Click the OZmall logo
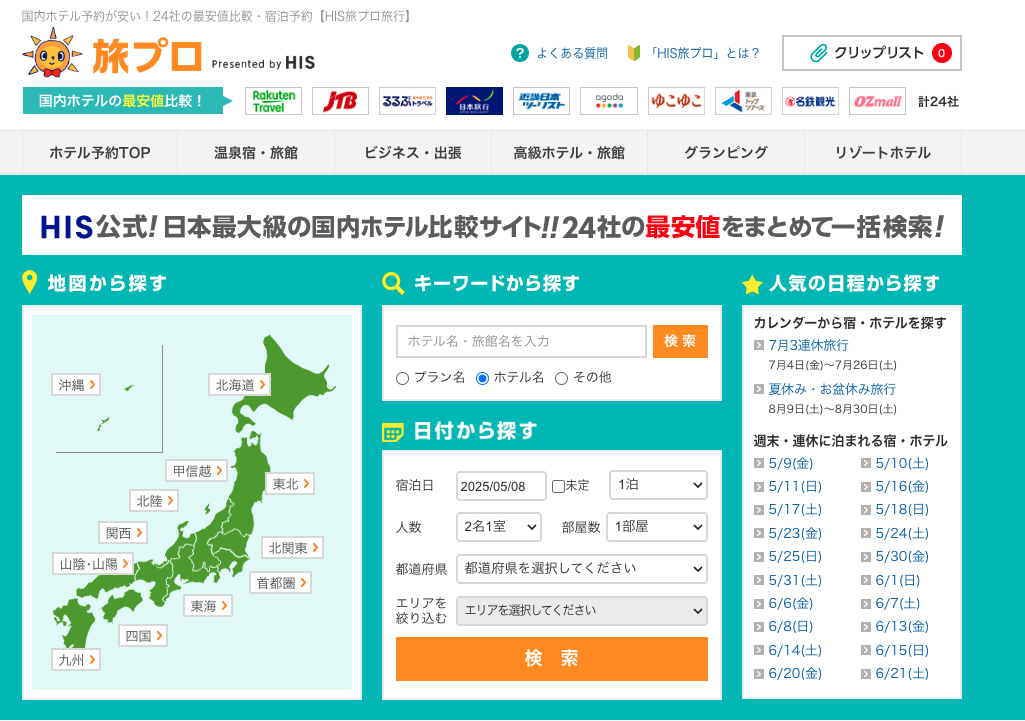 (x=877, y=101)
